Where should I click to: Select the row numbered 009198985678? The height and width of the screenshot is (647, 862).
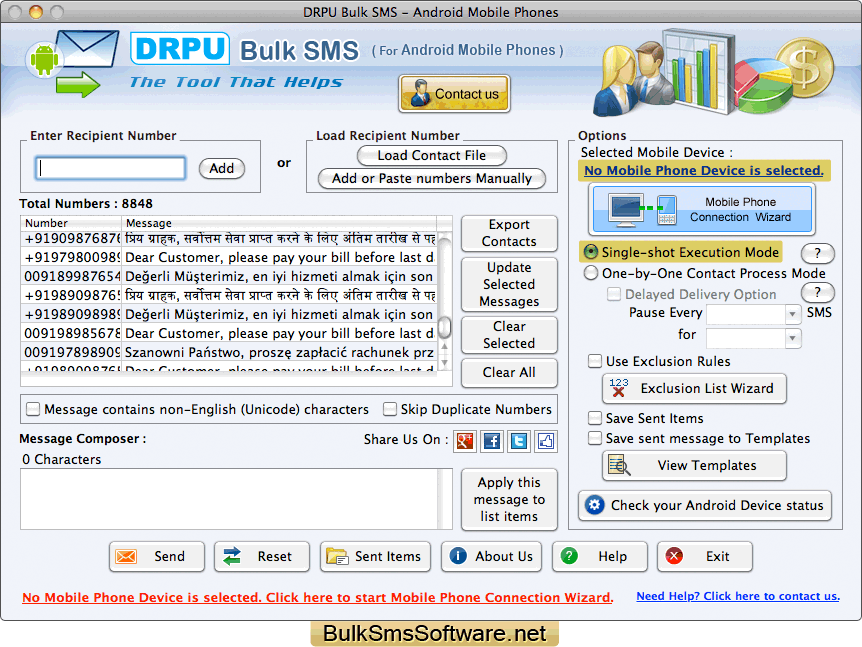click(229, 333)
